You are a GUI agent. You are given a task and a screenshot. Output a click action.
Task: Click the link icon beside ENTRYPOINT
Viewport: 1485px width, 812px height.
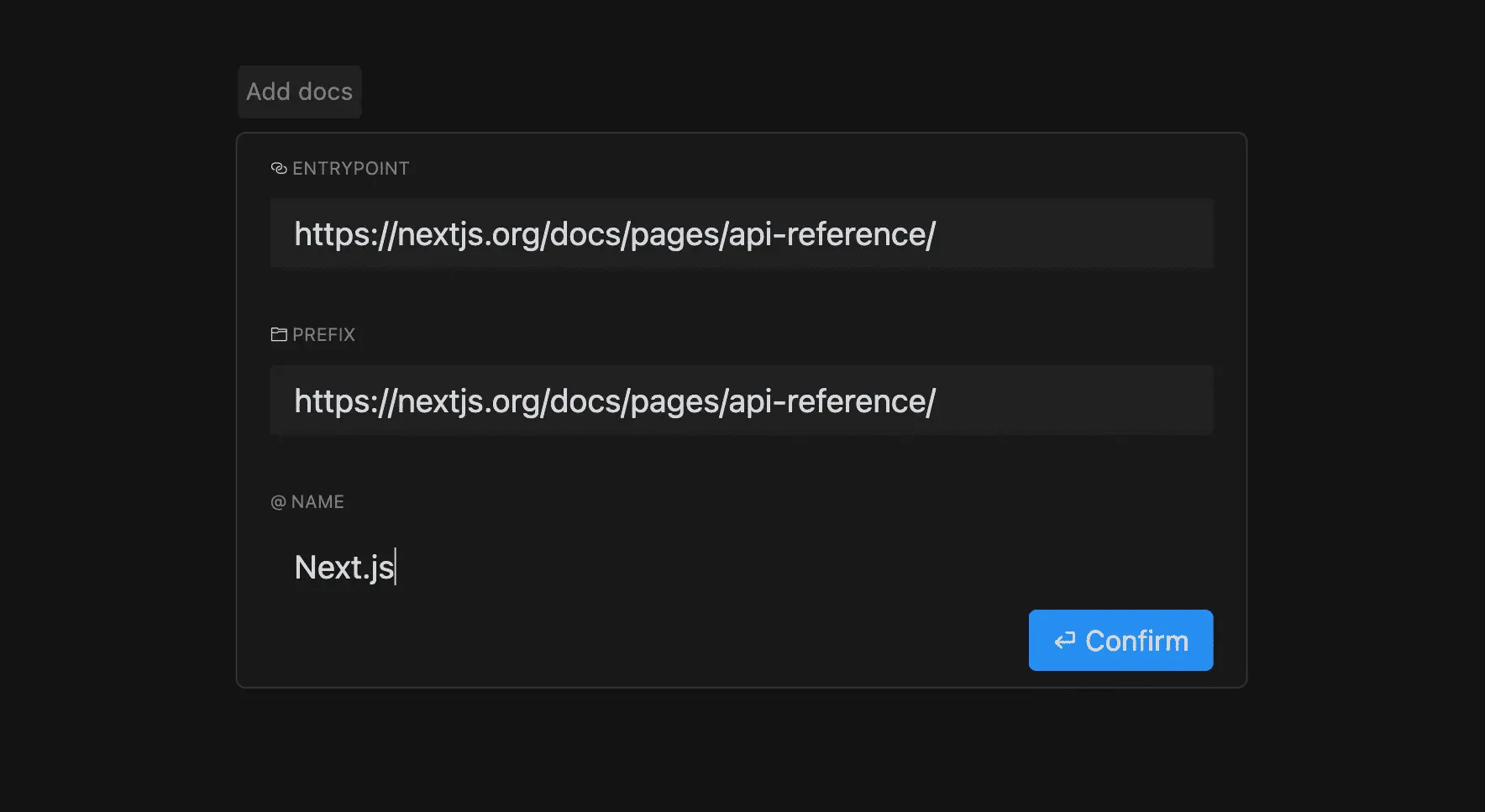coord(279,169)
